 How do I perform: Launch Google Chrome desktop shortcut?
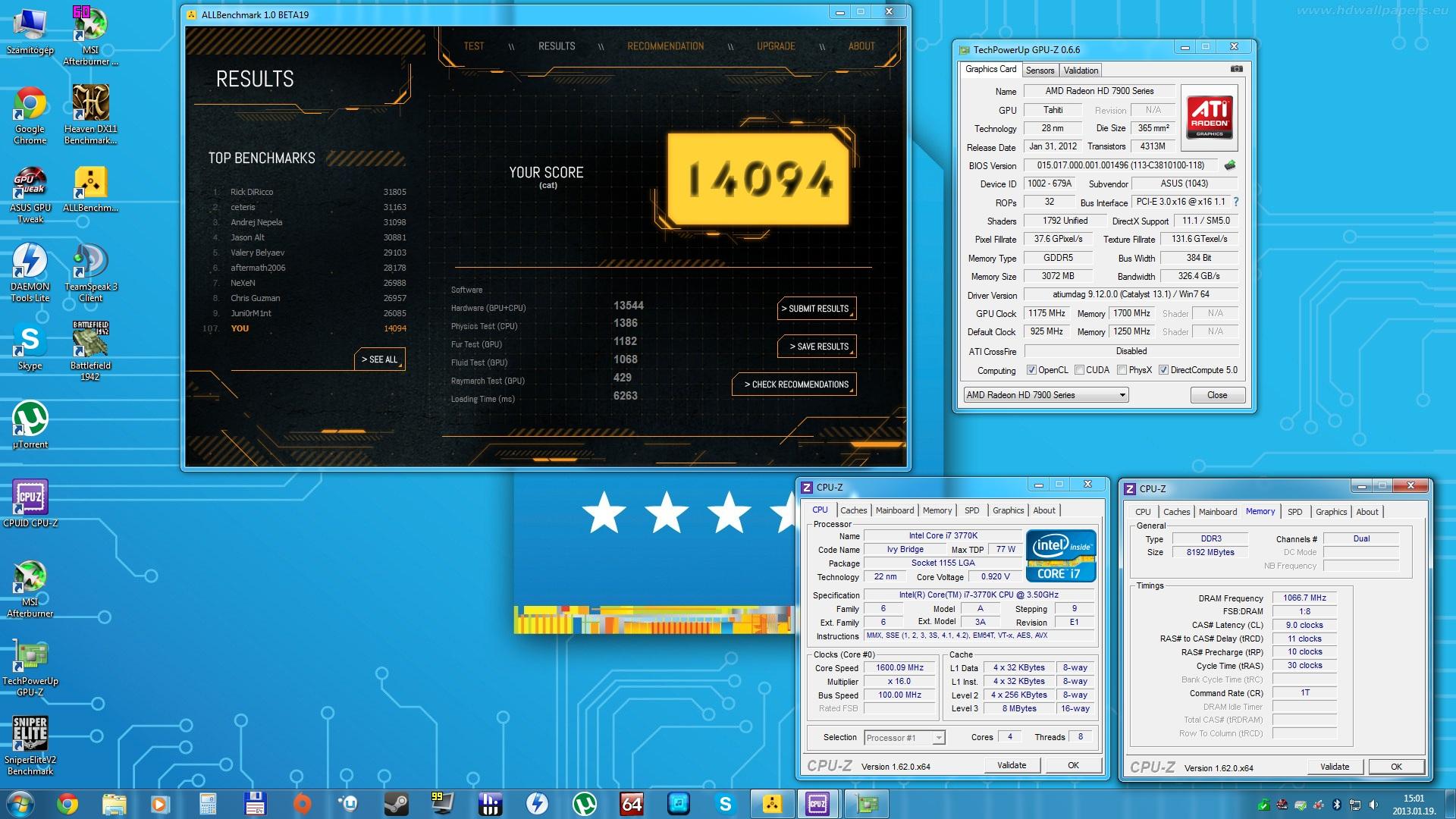(30, 115)
